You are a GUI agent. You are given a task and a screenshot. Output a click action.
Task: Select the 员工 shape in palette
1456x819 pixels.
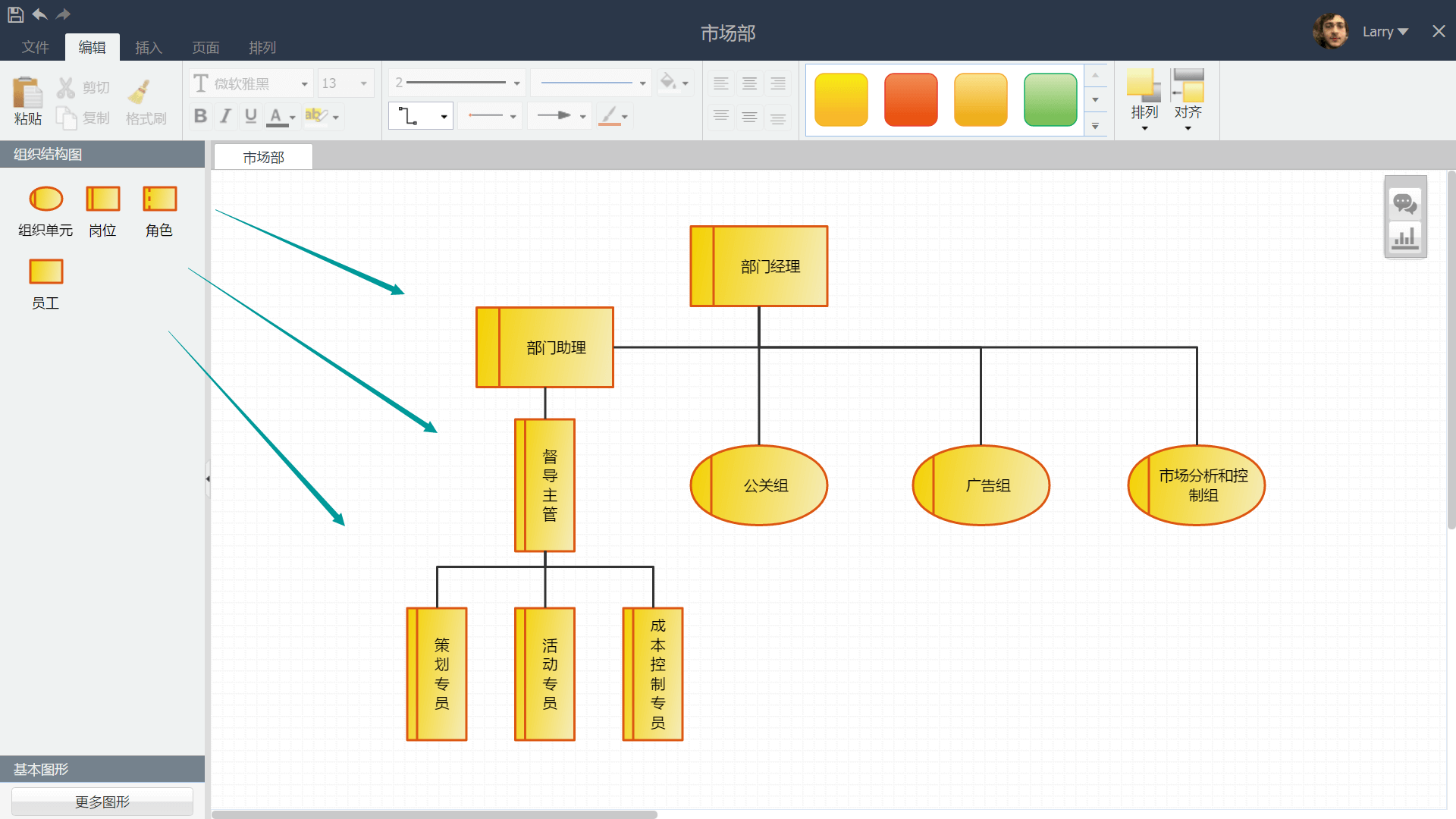(x=45, y=271)
